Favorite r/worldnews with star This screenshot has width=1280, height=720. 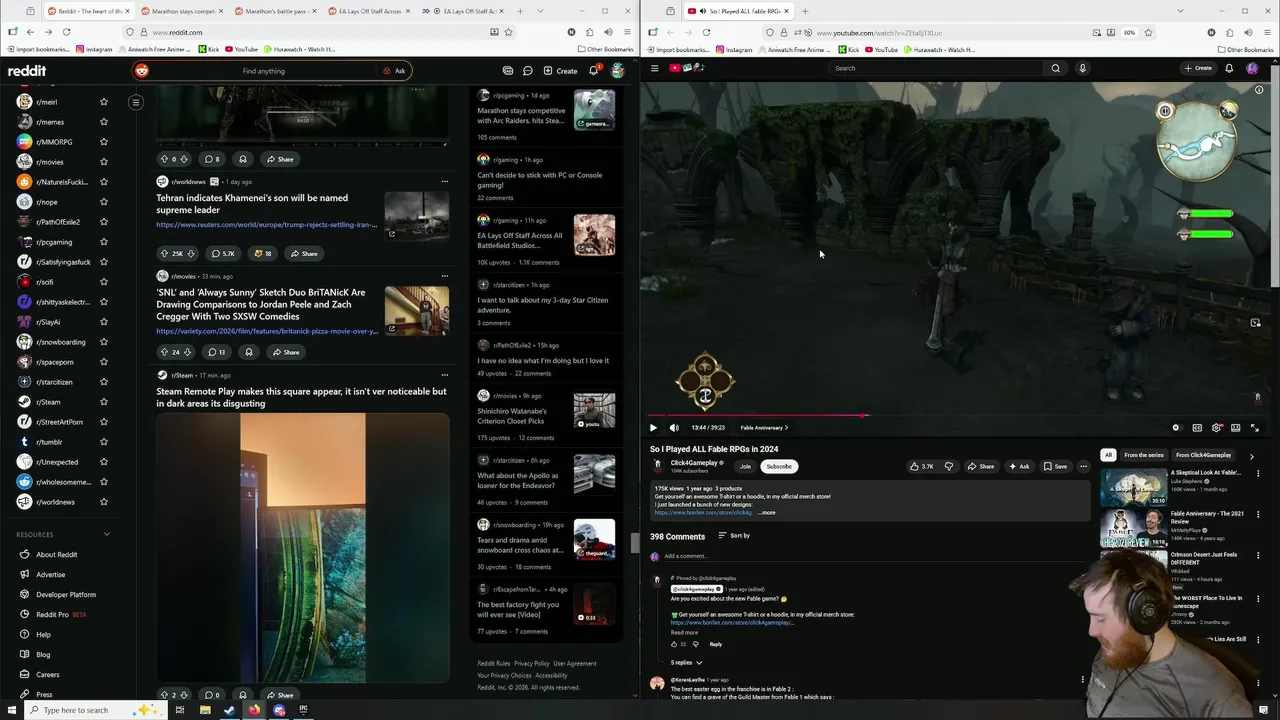pyautogui.click(x=103, y=502)
